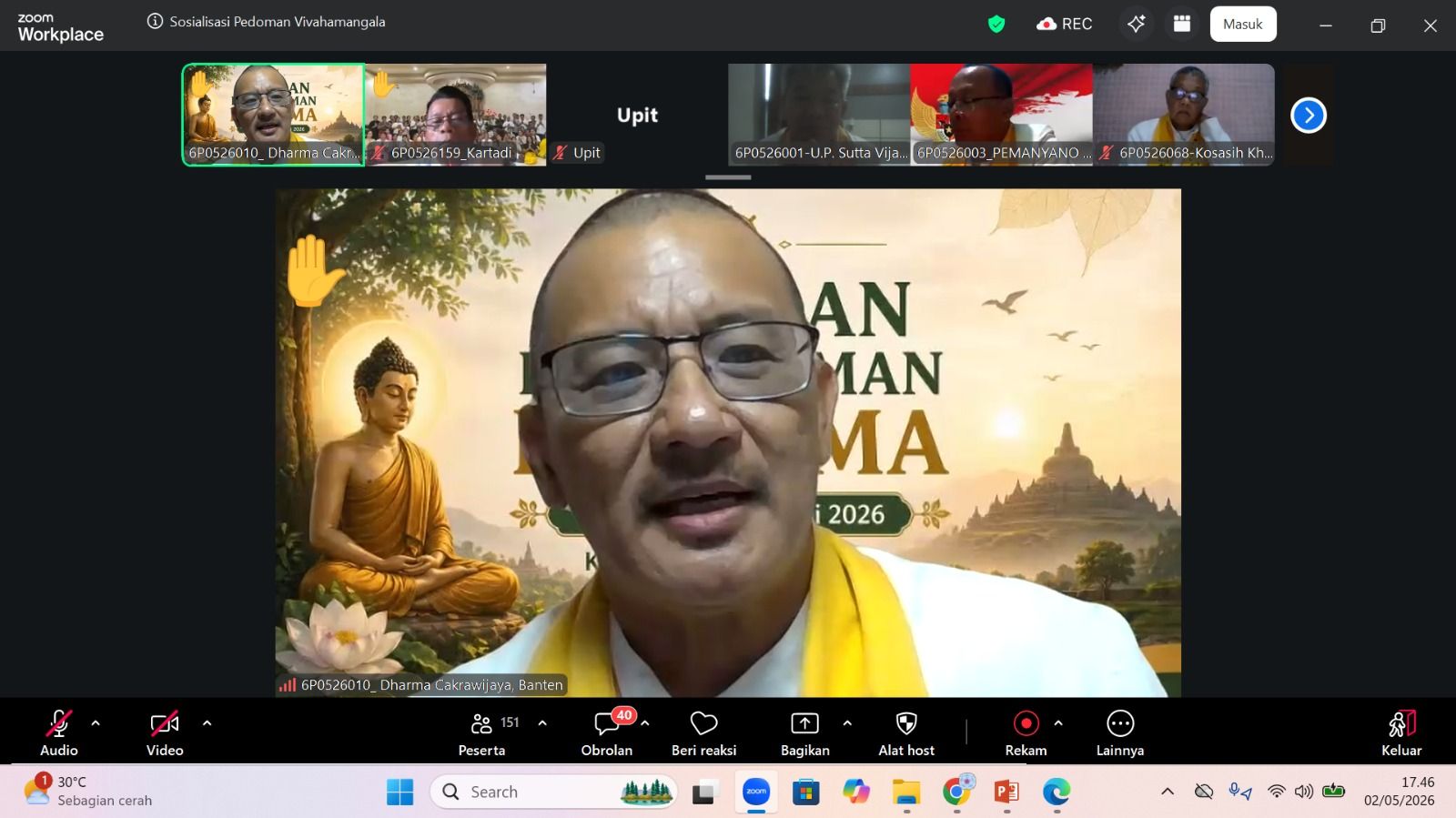Screen dimensions: 1456x818
Task: Click the taskbar Search box
Action: click(x=553, y=792)
